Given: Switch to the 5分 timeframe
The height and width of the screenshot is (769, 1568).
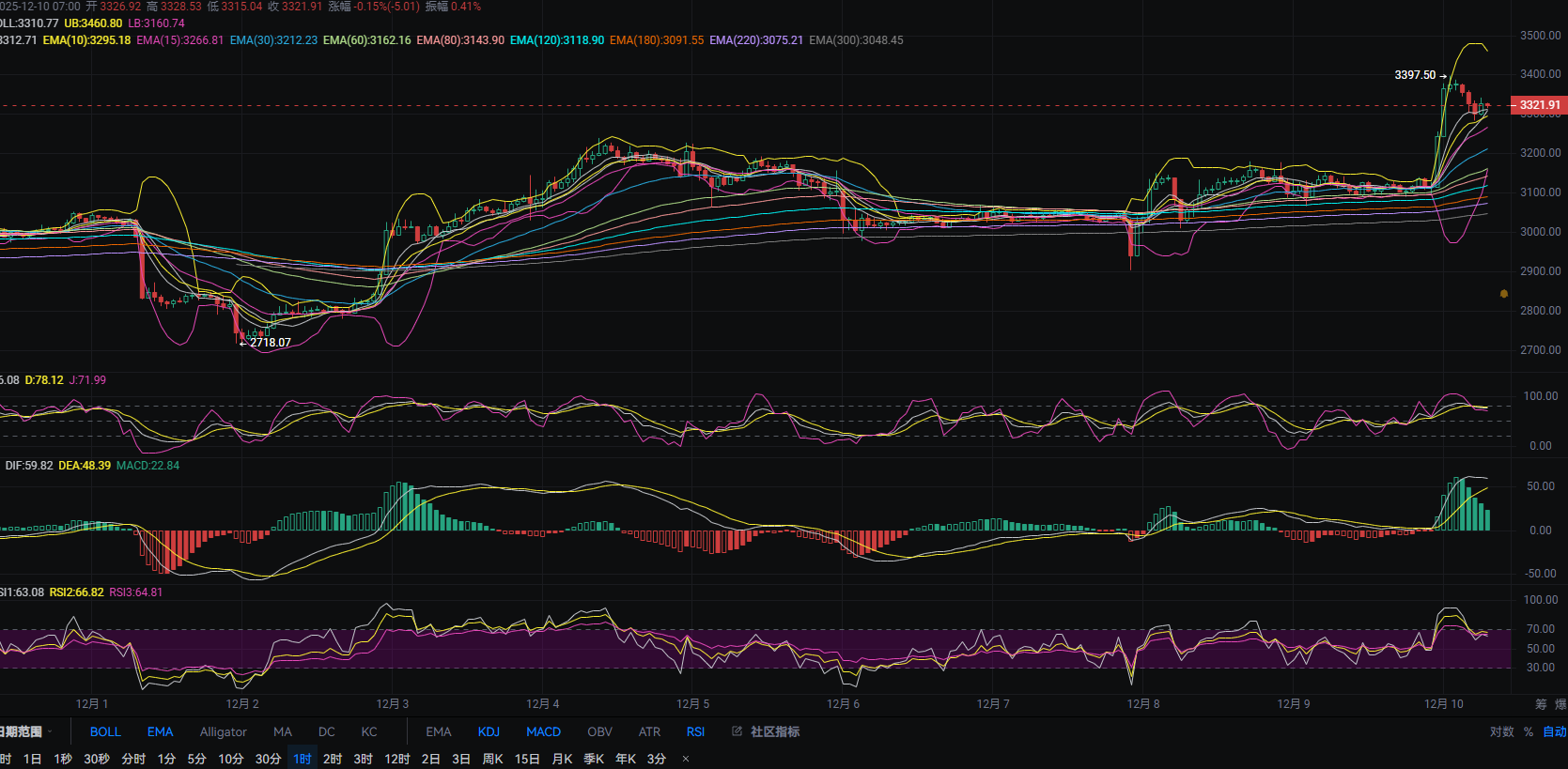Looking at the screenshot, I should [196, 759].
